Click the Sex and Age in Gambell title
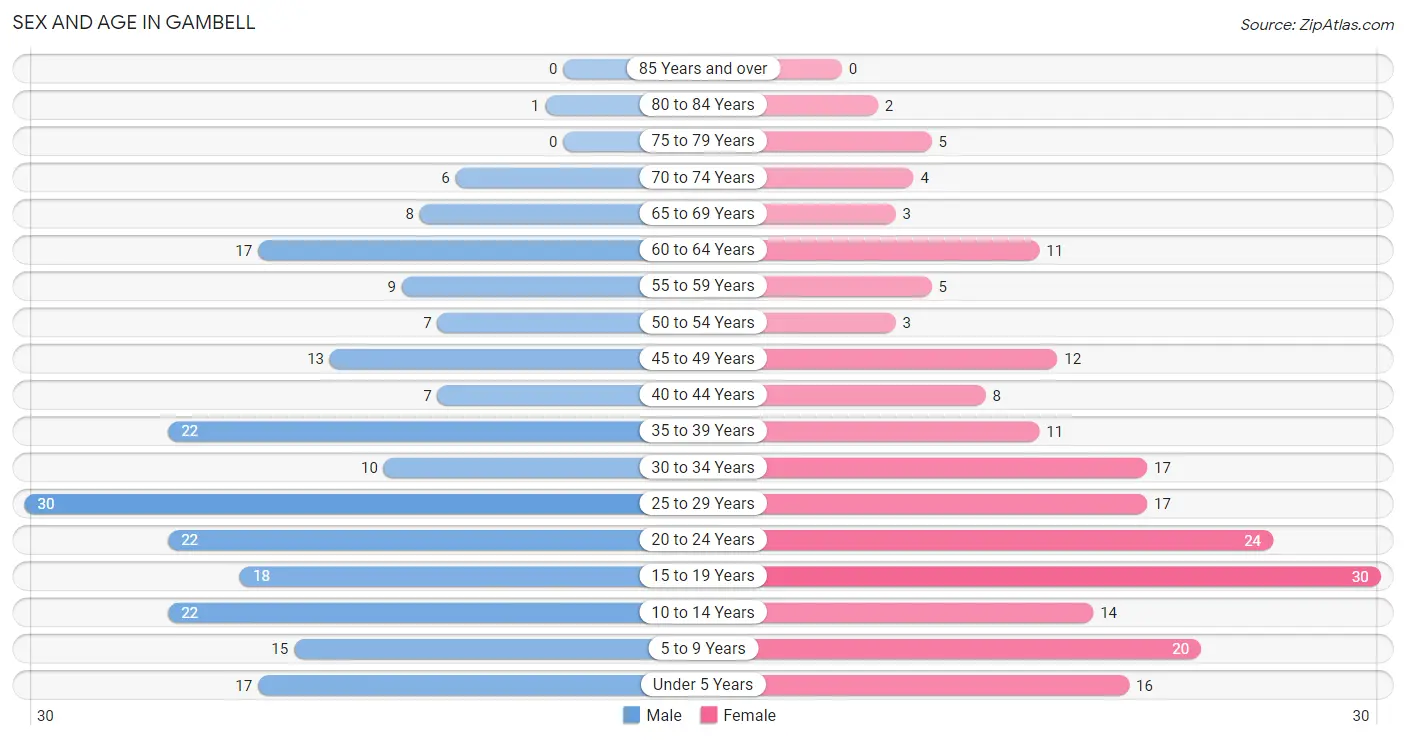The width and height of the screenshot is (1406, 740). click(x=134, y=22)
